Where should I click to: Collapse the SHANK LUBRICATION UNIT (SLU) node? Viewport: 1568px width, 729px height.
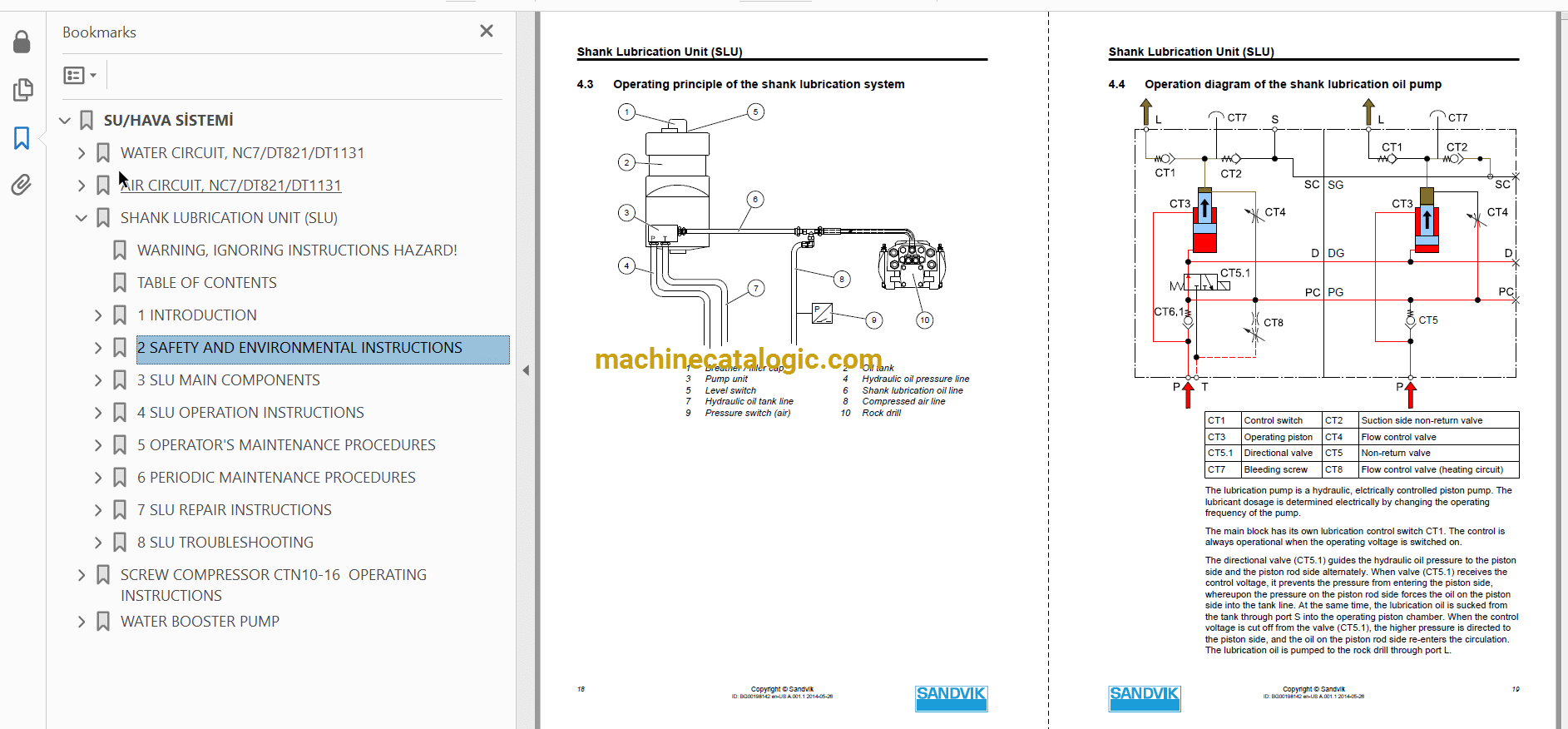82,218
